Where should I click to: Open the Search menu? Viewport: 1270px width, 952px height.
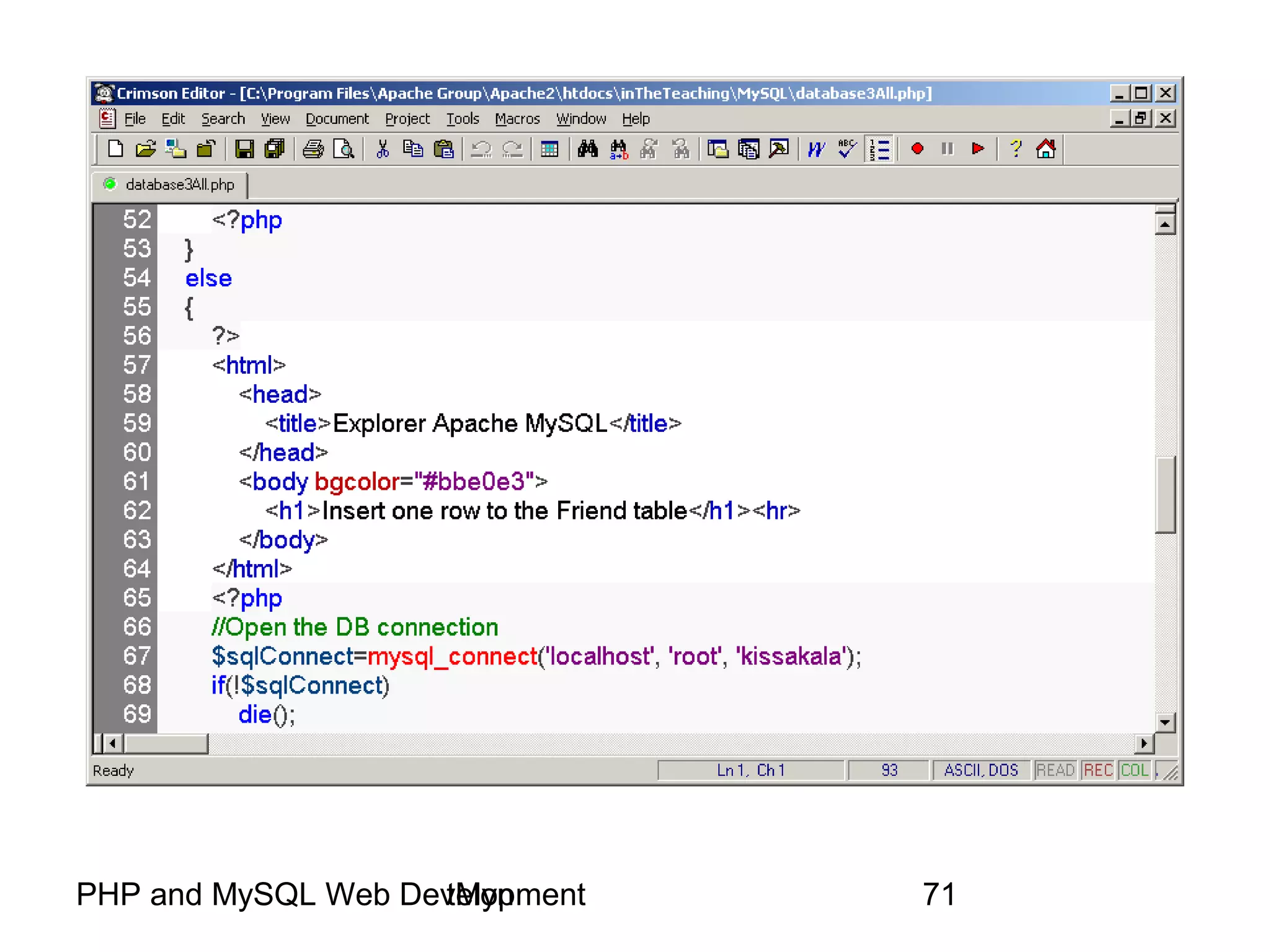[223, 119]
